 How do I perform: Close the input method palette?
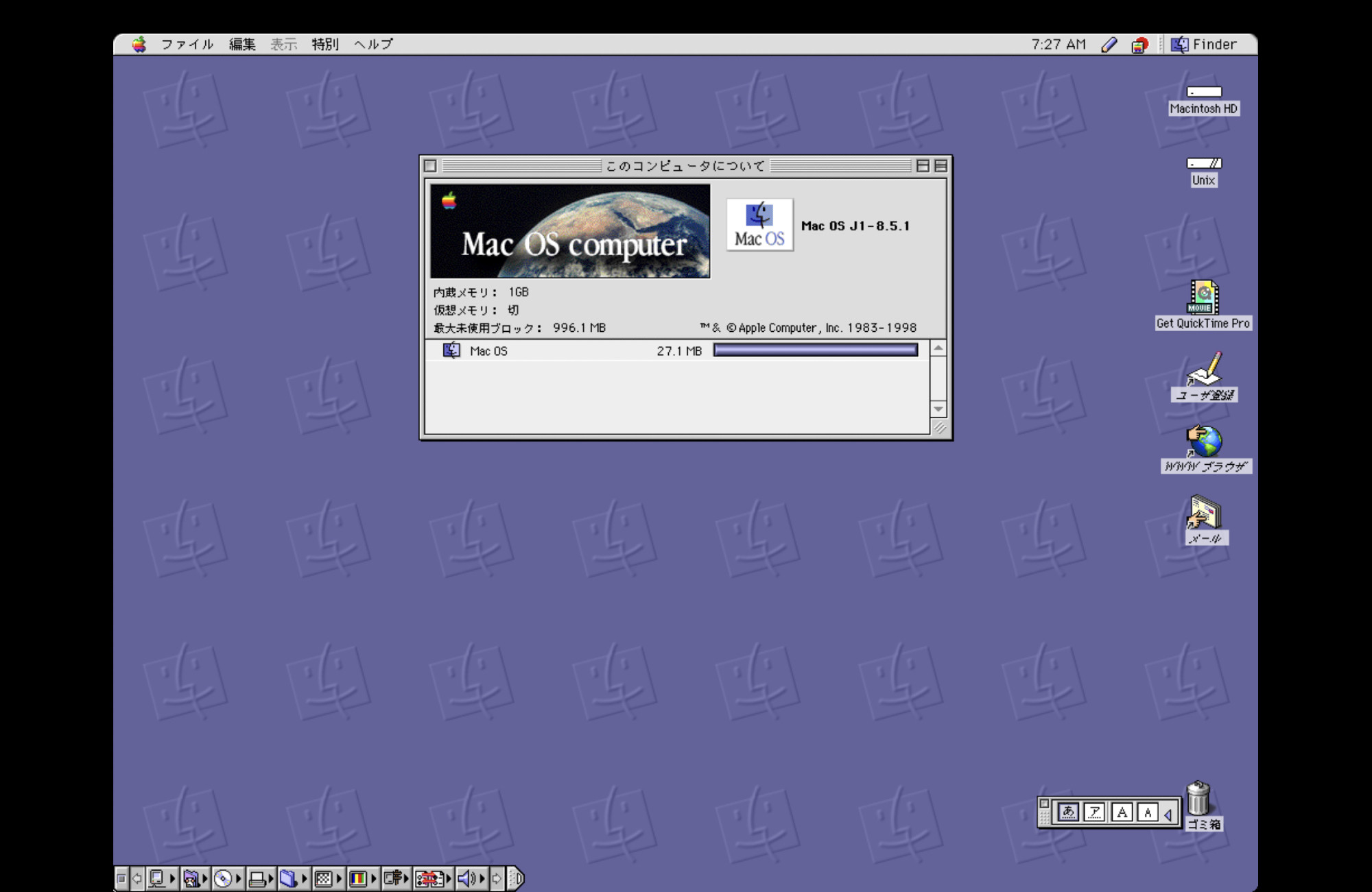(x=1044, y=804)
